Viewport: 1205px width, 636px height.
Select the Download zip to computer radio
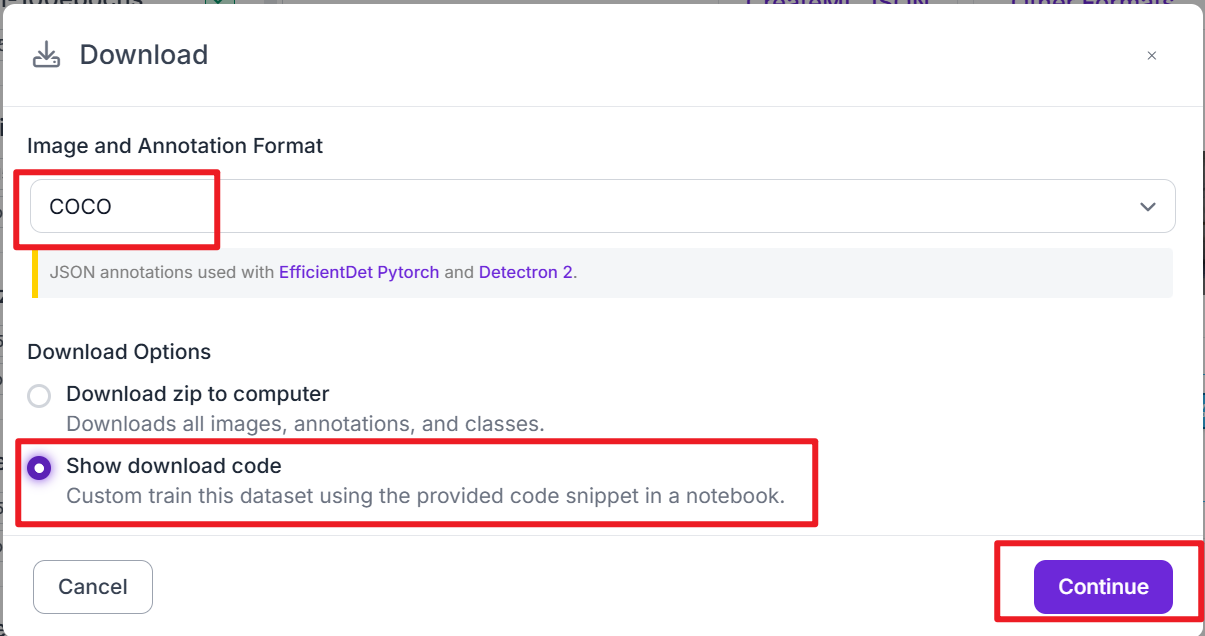(x=39, y=396)
